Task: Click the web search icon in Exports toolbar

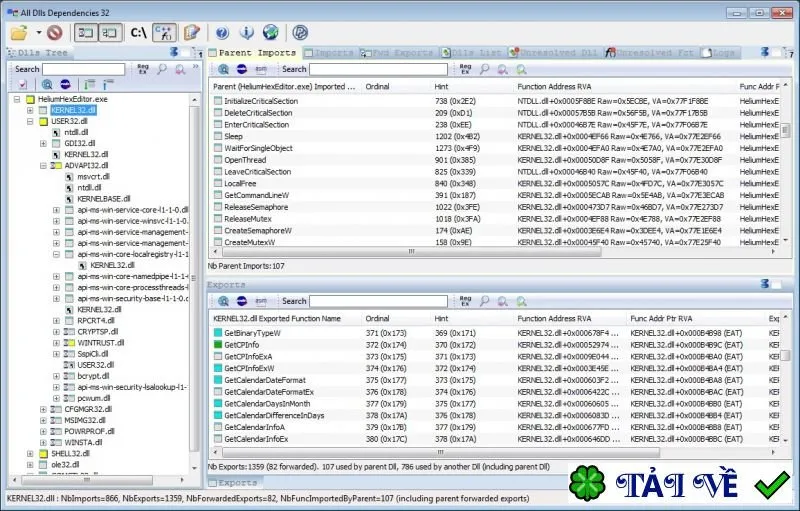Action: [x=223, y=301]
